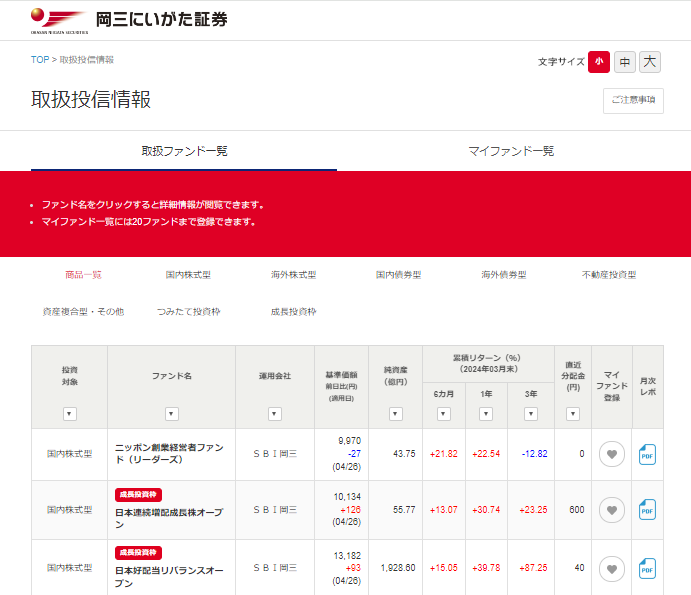Open sort dropdown under ファンド名 column
Viewport: 691px width, 595px height.
[x=171, y=414]
